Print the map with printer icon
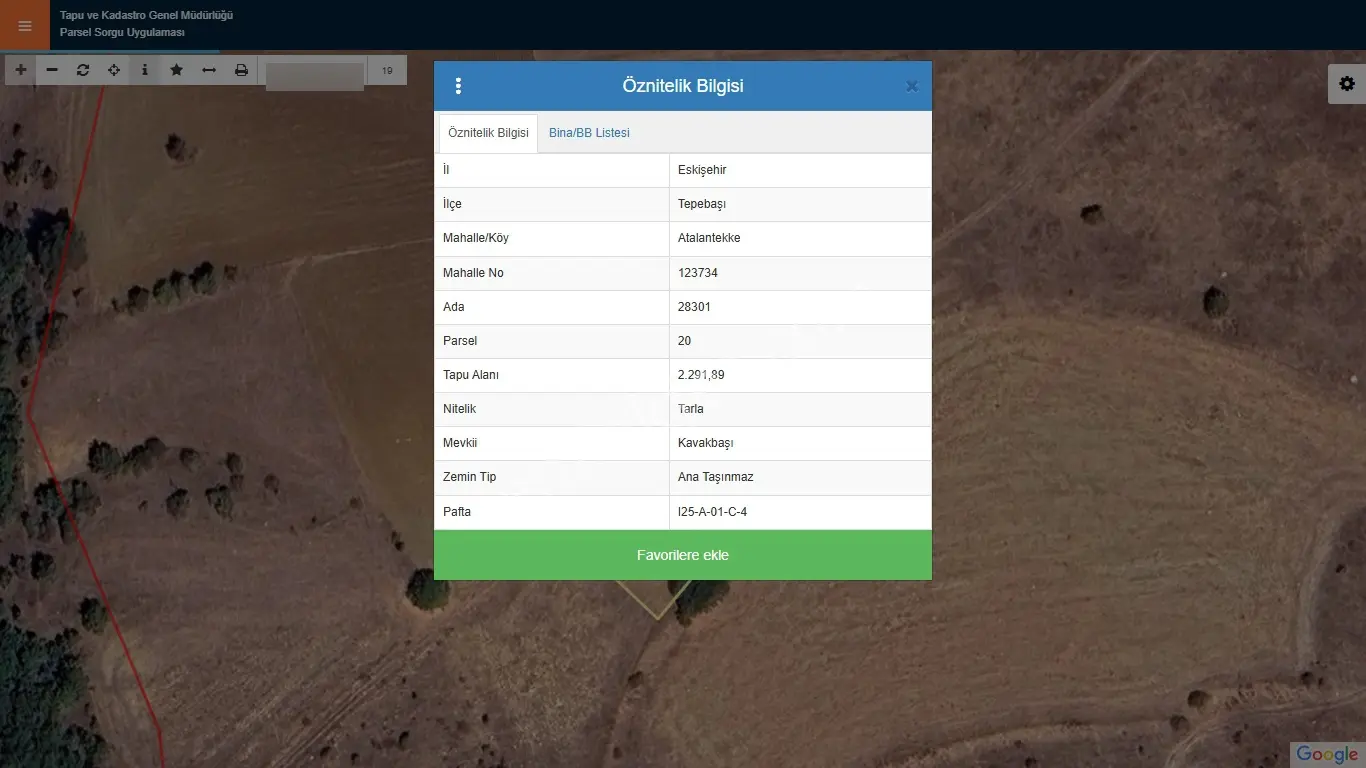1366x768 pixels. click(x=241, y=70)
